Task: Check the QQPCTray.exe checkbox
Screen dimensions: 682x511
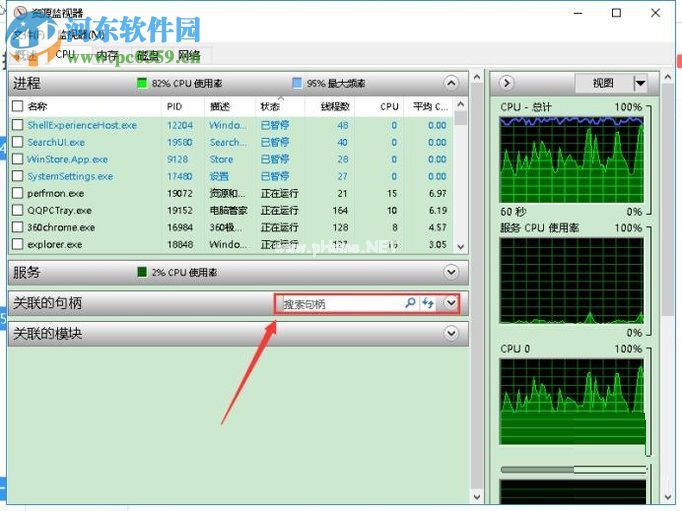Action: (x=17, y=210)
